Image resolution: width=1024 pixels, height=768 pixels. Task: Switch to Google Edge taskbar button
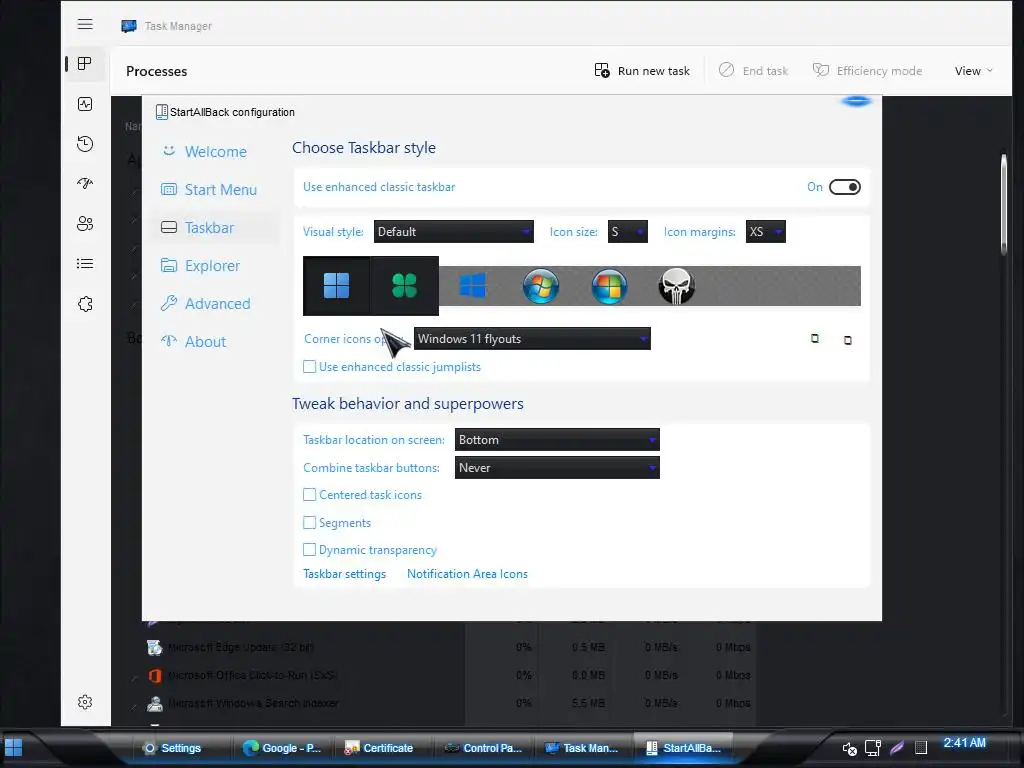(282, 748)
